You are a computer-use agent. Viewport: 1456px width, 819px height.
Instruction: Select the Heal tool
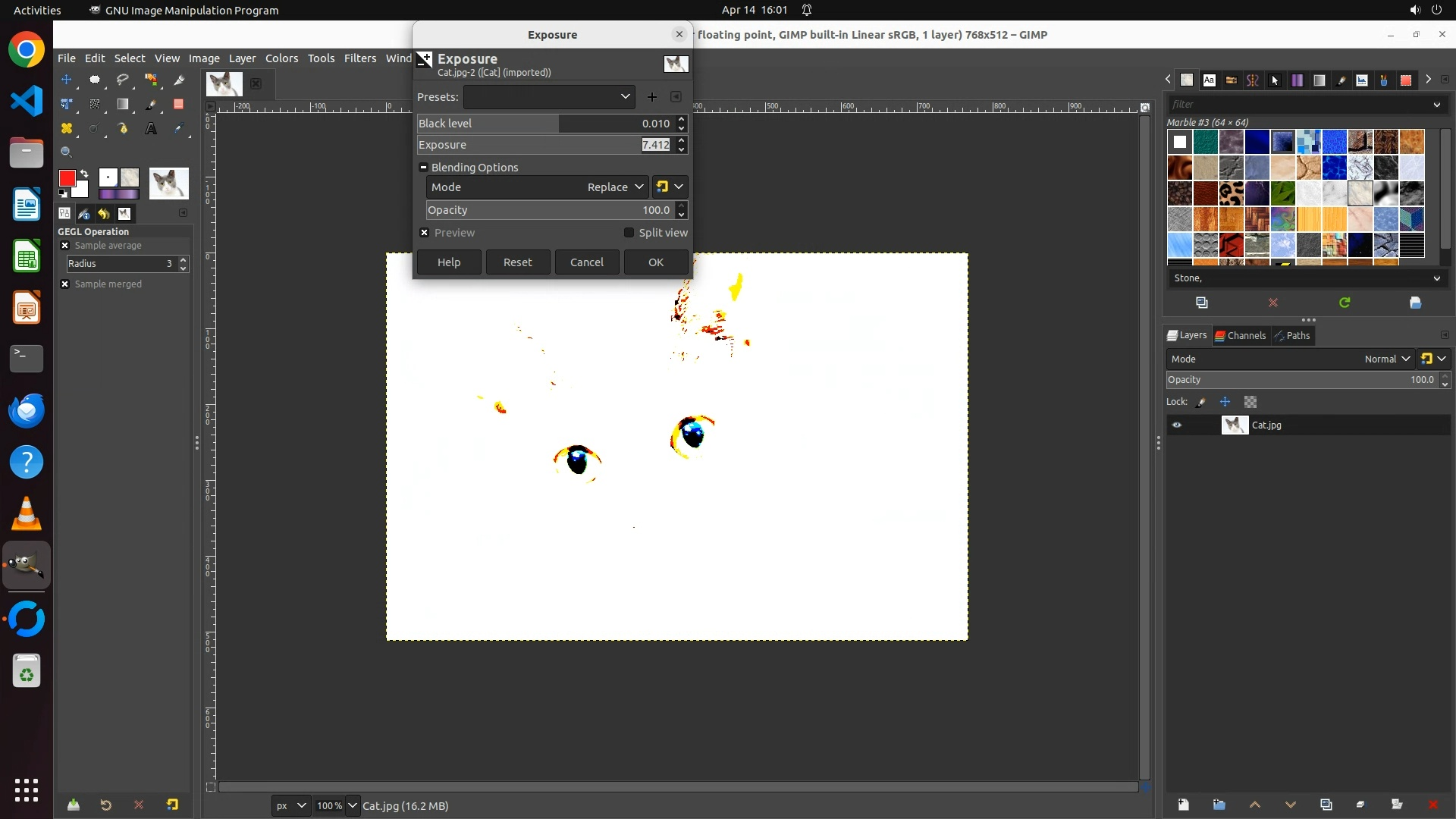67,129
